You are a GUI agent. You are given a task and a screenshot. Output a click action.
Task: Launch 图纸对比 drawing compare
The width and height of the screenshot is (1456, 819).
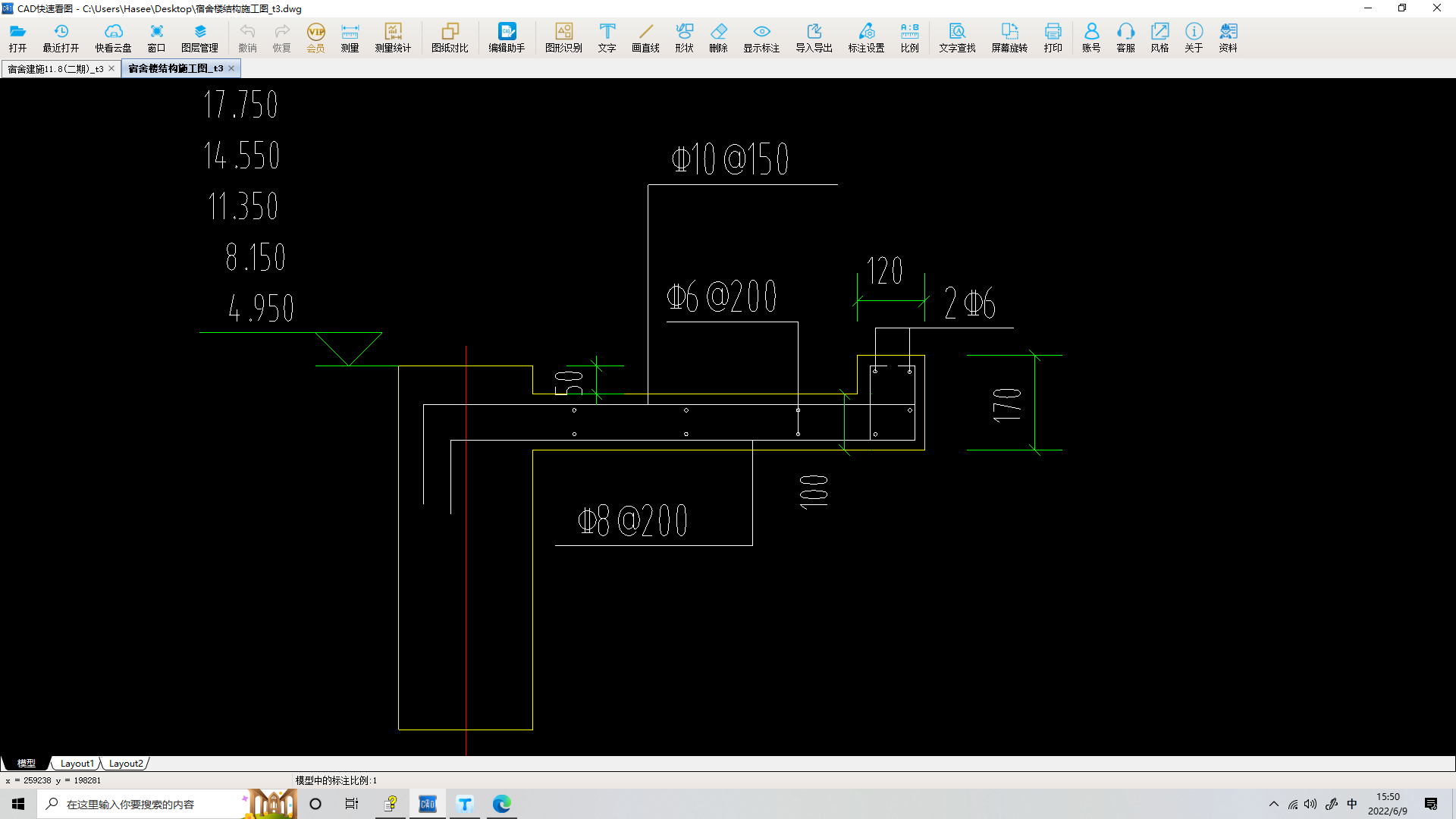450,37
